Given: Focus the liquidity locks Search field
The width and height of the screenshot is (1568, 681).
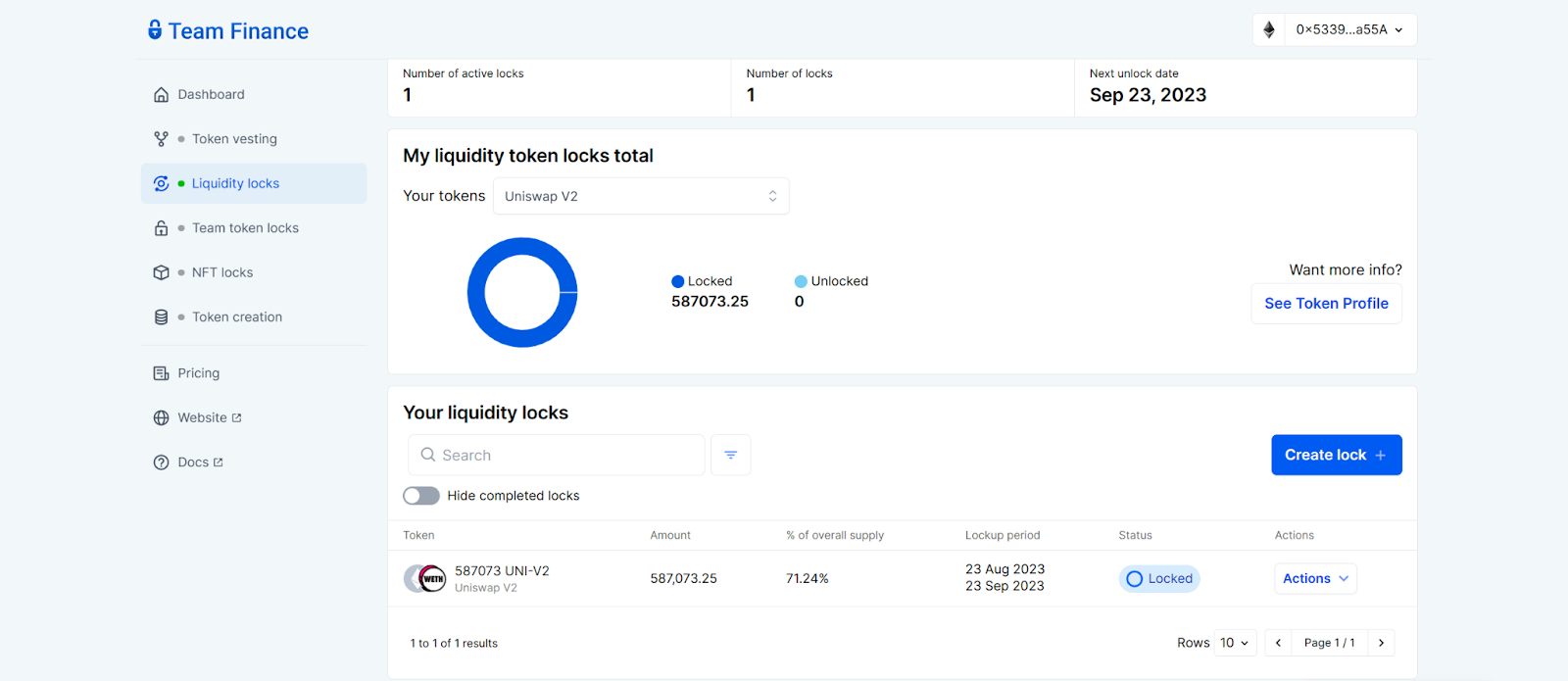Looking at the screenshot, I should (557, 455).
